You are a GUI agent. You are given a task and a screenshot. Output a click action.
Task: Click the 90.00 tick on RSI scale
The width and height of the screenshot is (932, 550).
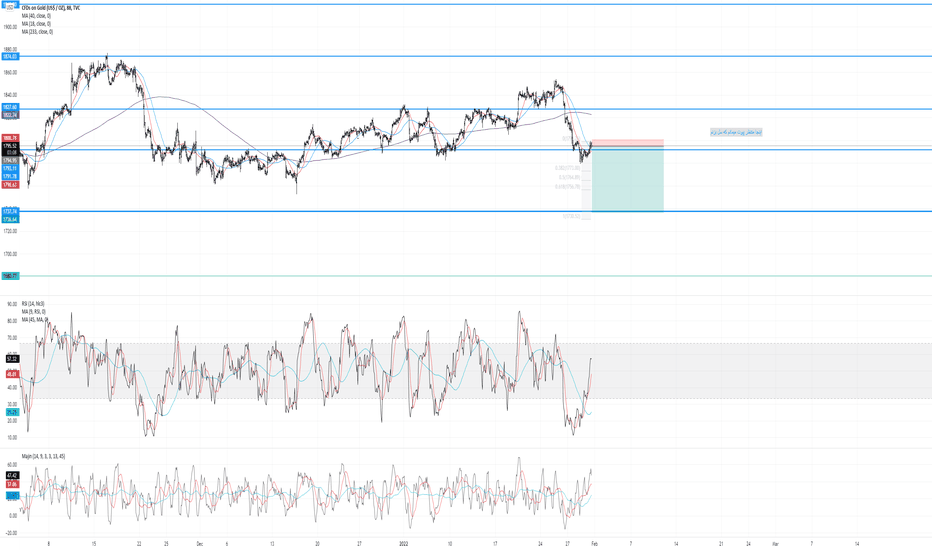click(12, 304)
